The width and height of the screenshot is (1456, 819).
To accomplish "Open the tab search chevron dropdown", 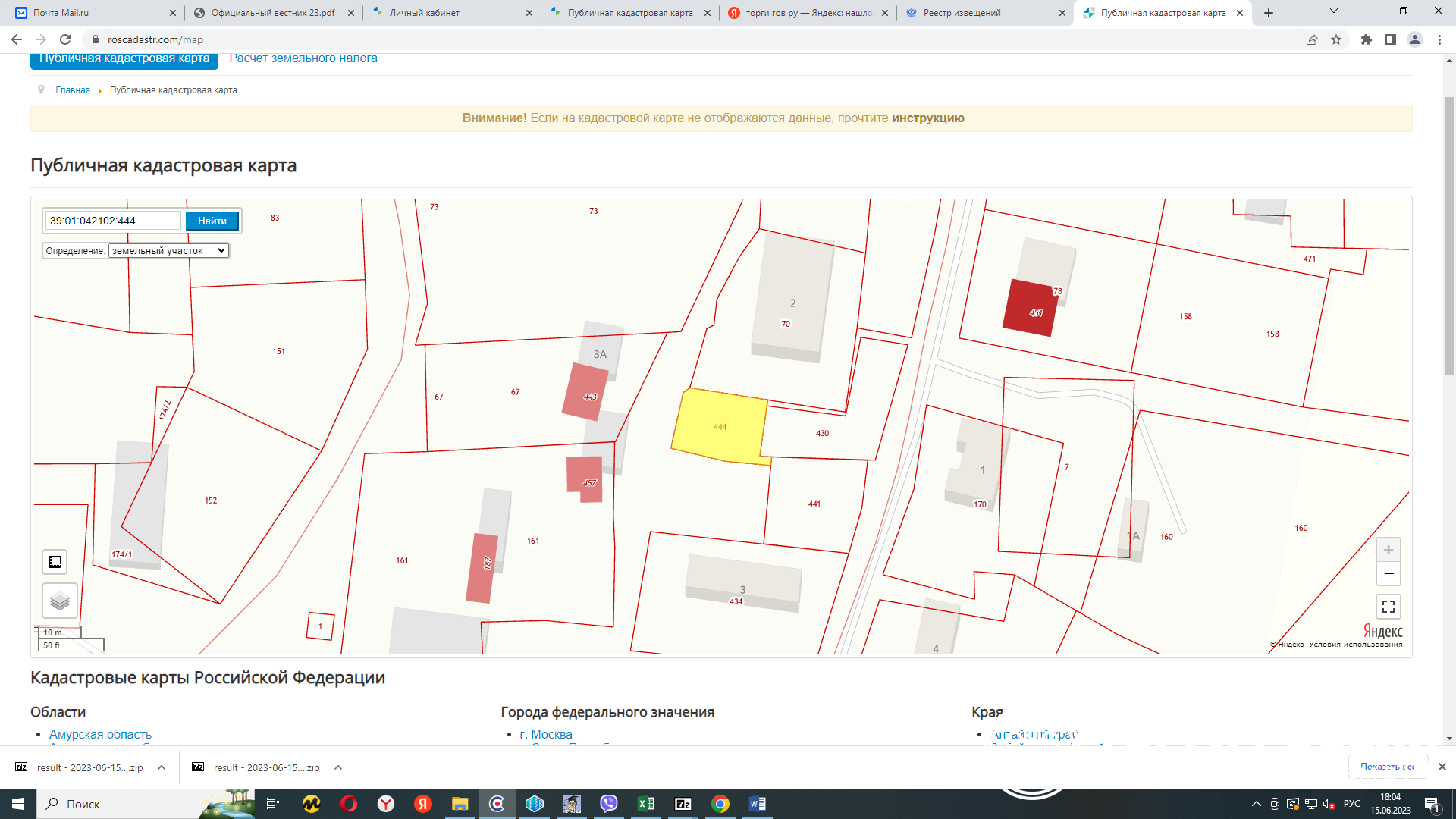I will click(x=1333, y=12).
